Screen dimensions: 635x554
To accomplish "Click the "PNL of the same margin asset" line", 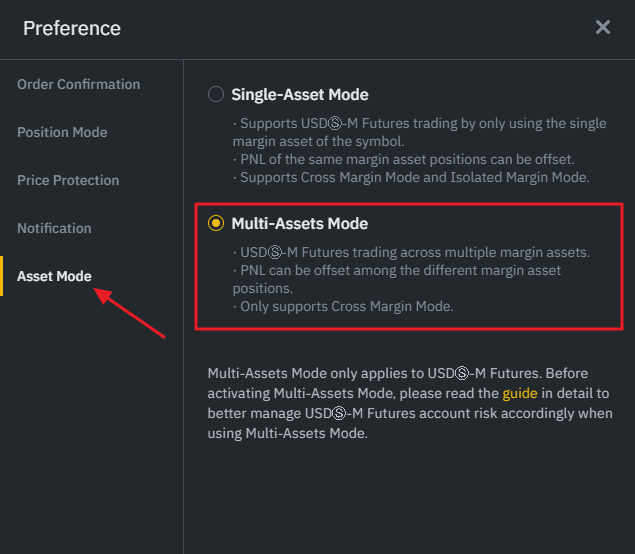I will (403, 160).
